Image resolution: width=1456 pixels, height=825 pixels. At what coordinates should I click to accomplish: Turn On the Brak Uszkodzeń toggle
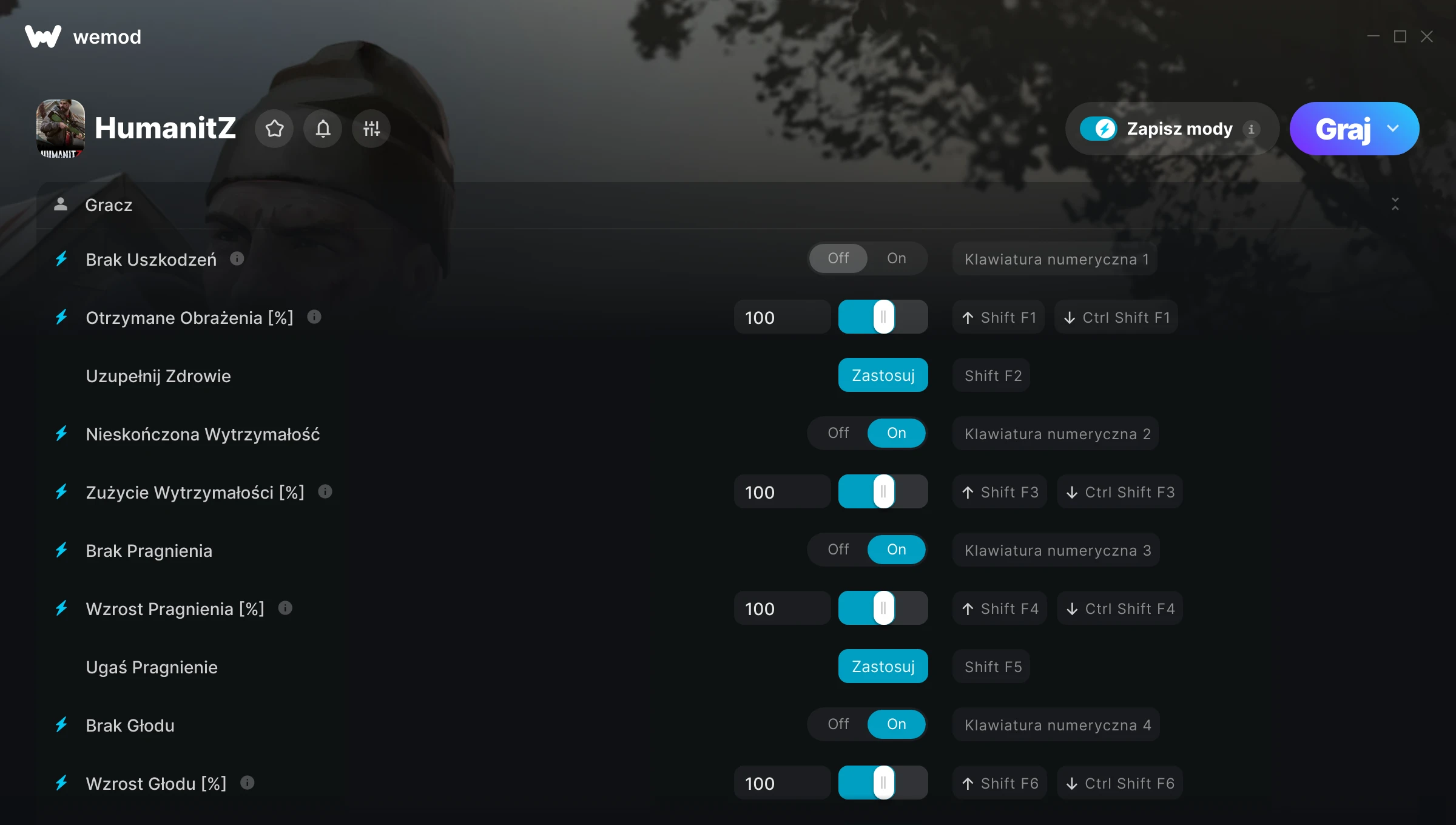tap(897, 258)
